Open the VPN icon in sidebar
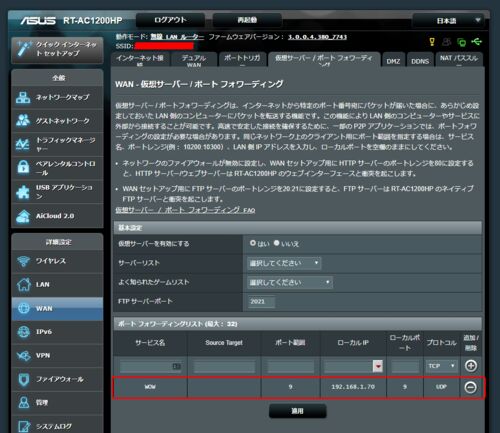Image resolution: width=500 pixels, height=433 pixels. tap(23, 356)
